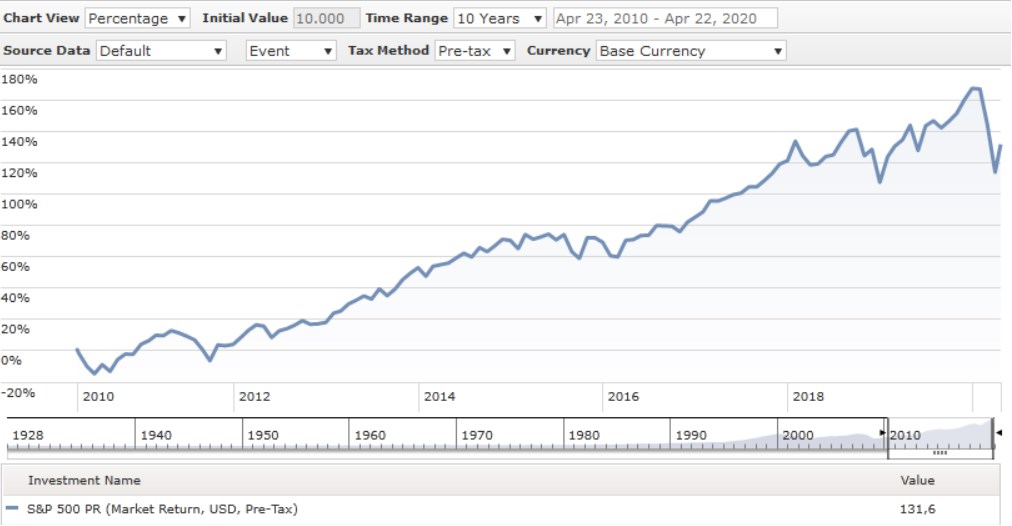Click 1990 on the overview timeline

[691, 436]
